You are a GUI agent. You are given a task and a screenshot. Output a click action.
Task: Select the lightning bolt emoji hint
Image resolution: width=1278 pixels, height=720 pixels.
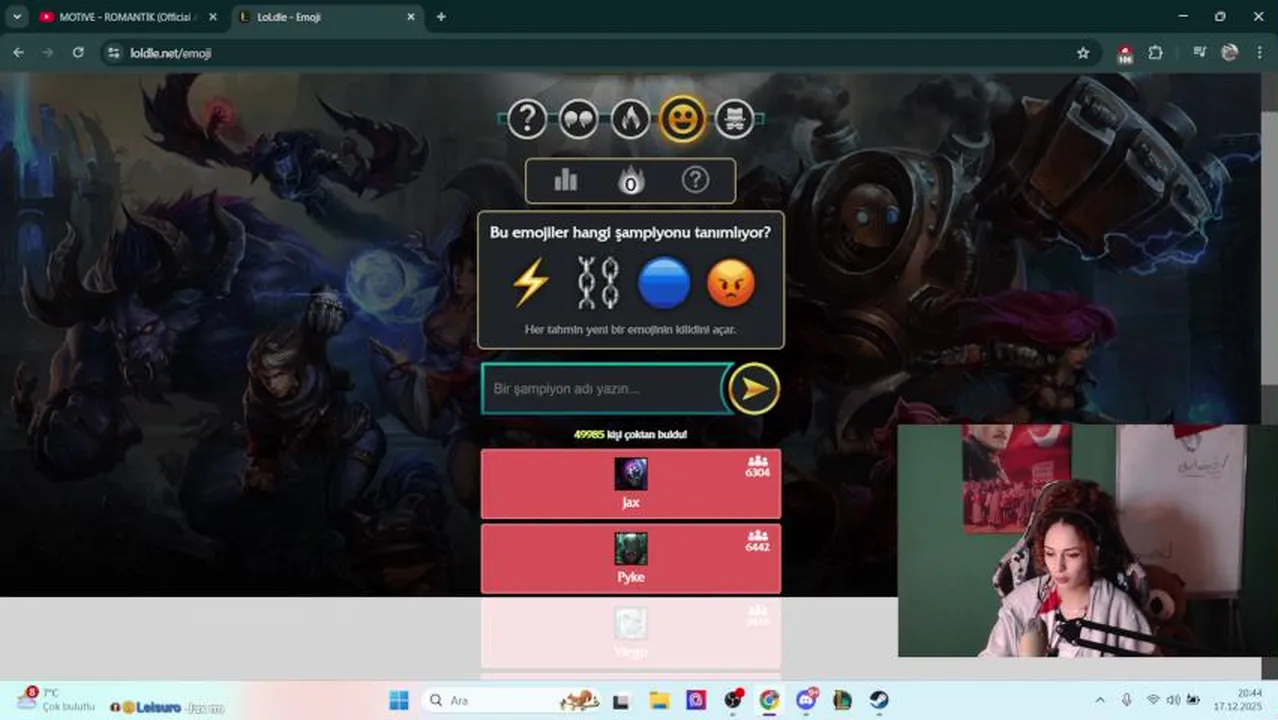tap(531, 283)
